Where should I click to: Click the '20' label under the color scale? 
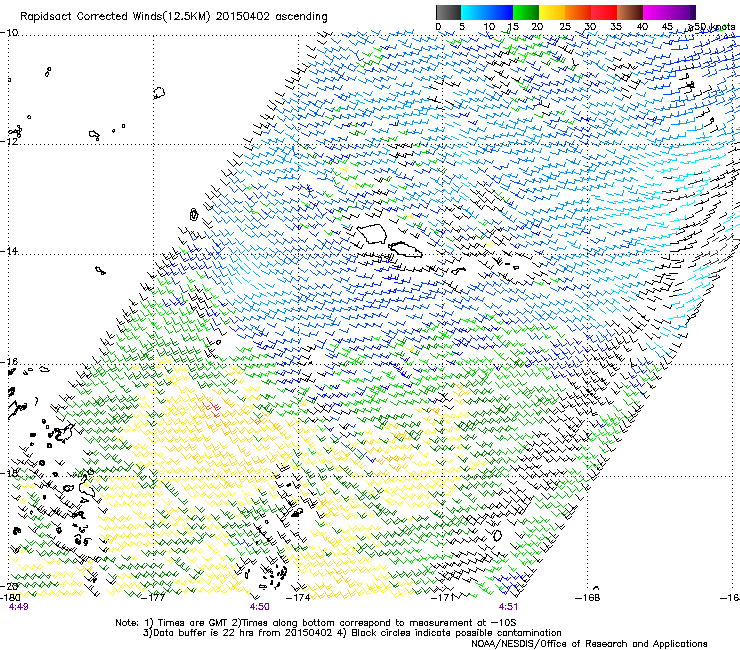537,27
